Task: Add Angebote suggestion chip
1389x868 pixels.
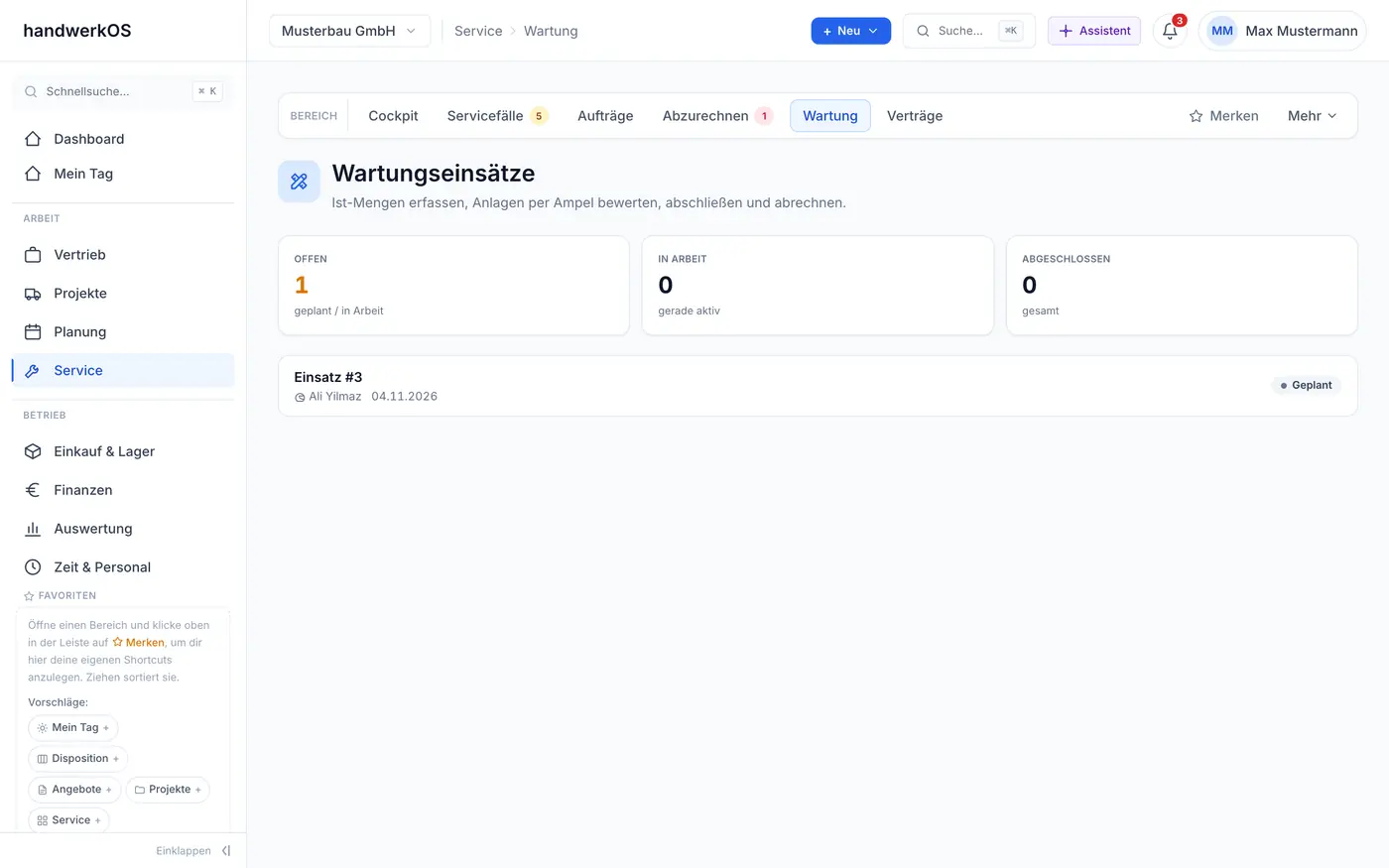Action: [74, 790]
